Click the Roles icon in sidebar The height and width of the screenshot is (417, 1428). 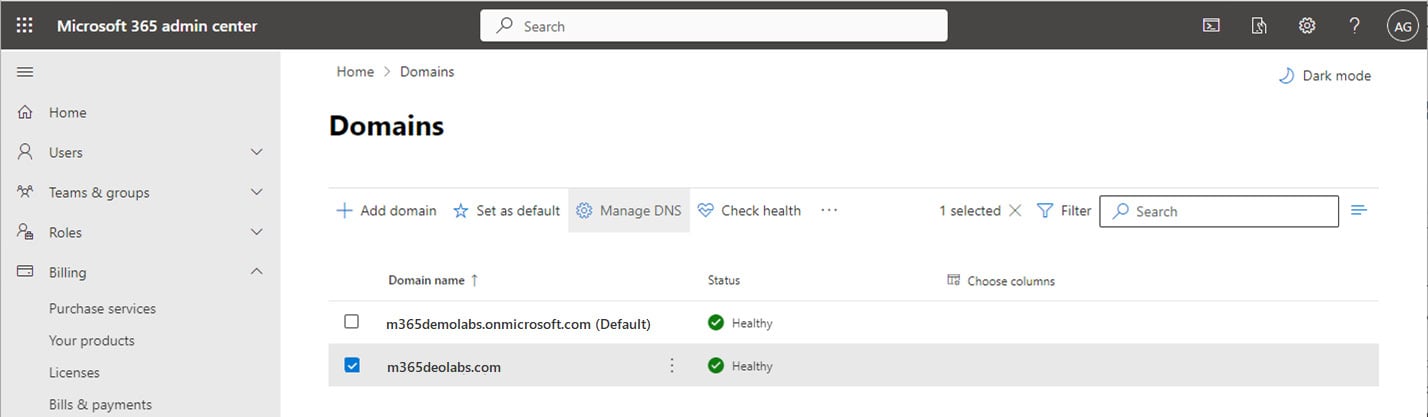click(26, 232)
